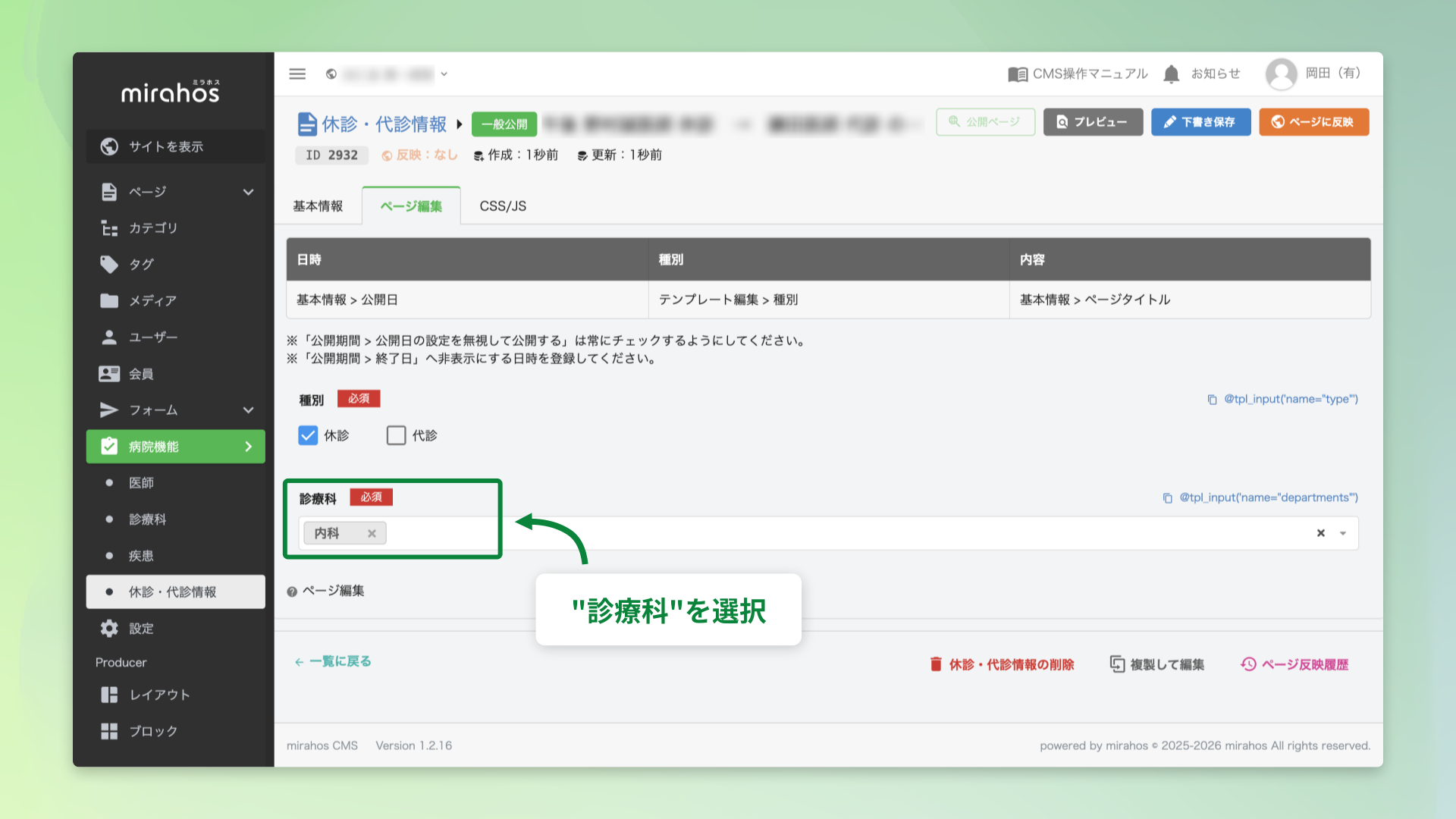The height and width of the screenshot is (819, 1456).
Task: Switch to the 基本情報 tab
Action: 318,206
